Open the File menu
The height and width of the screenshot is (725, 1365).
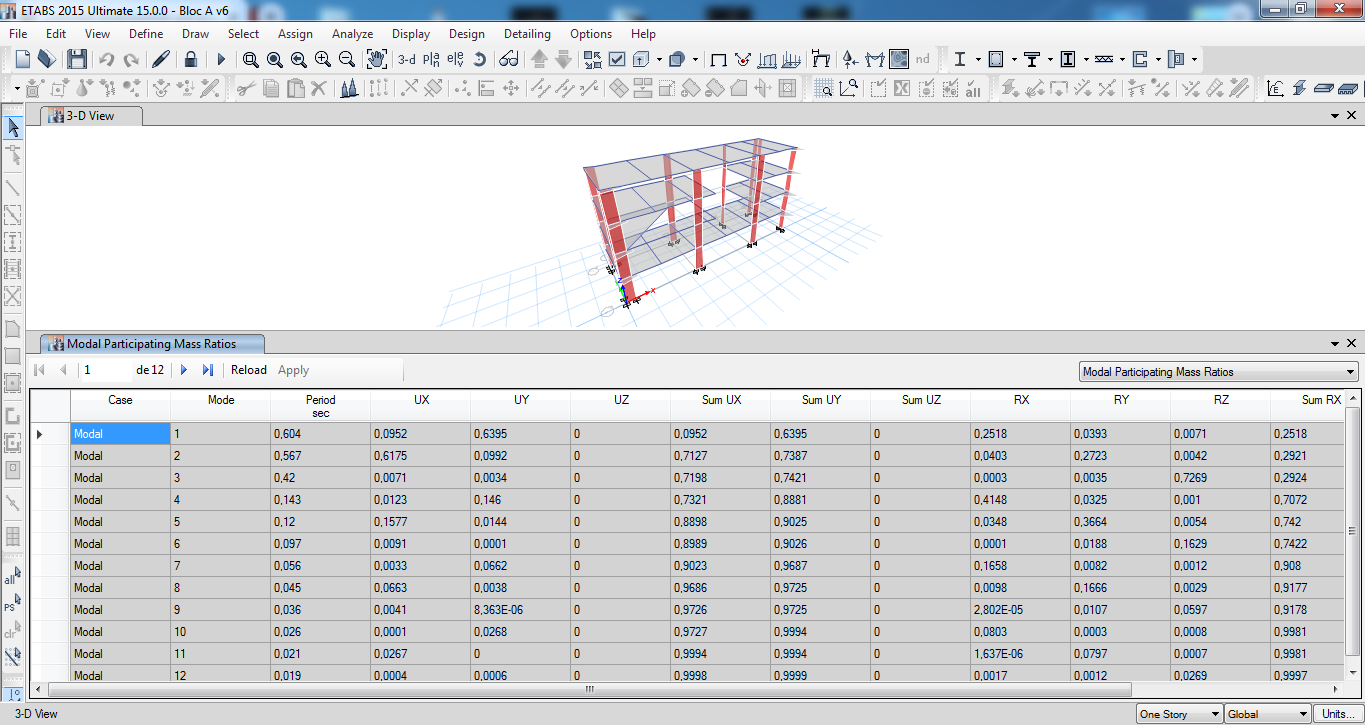coord(18,33)
